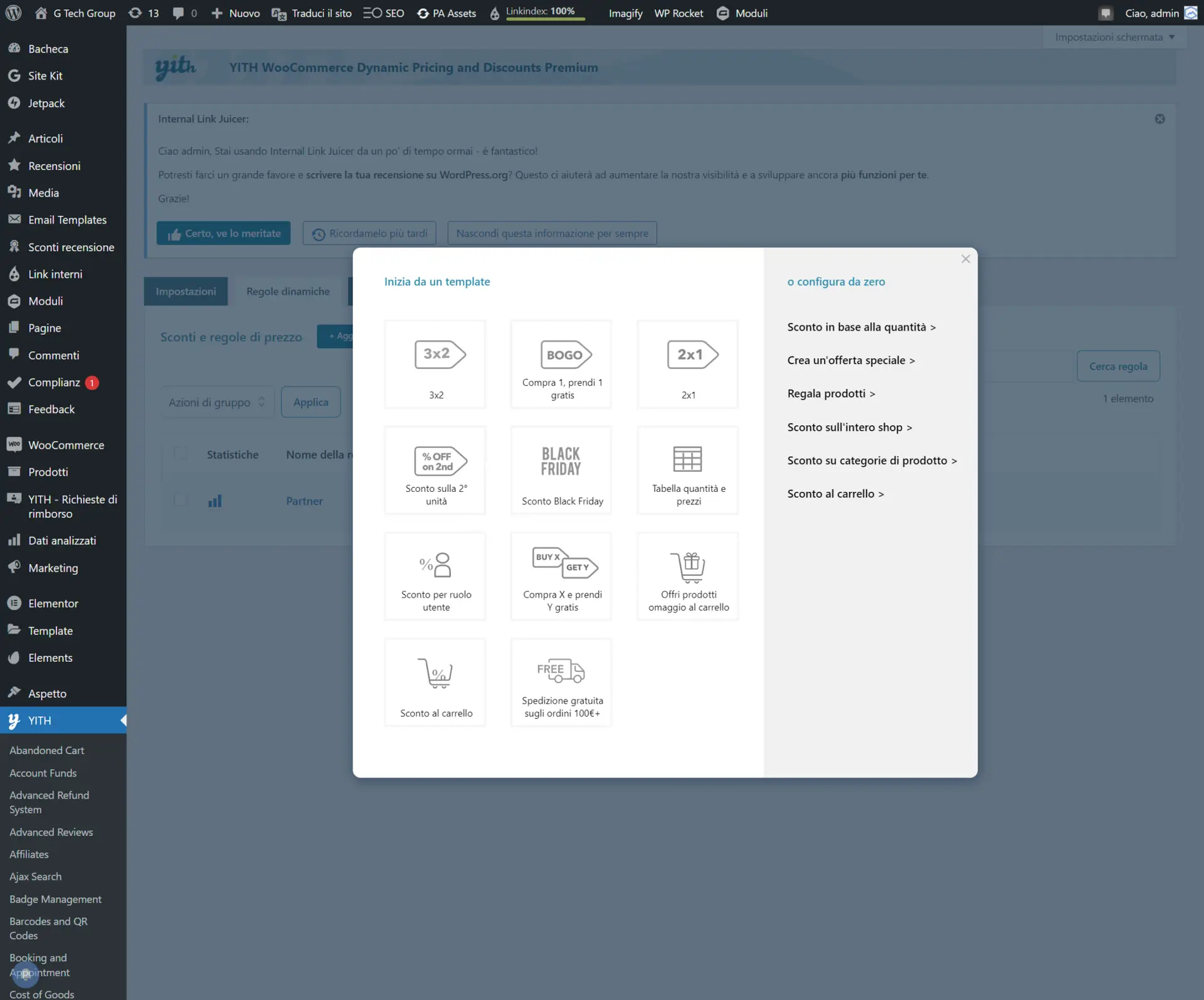This screenshot has width=1204, height=1000.
Task: View statistics via chart icon beside Partner rule
Action: pyautogui.click(x=215, y=501)
